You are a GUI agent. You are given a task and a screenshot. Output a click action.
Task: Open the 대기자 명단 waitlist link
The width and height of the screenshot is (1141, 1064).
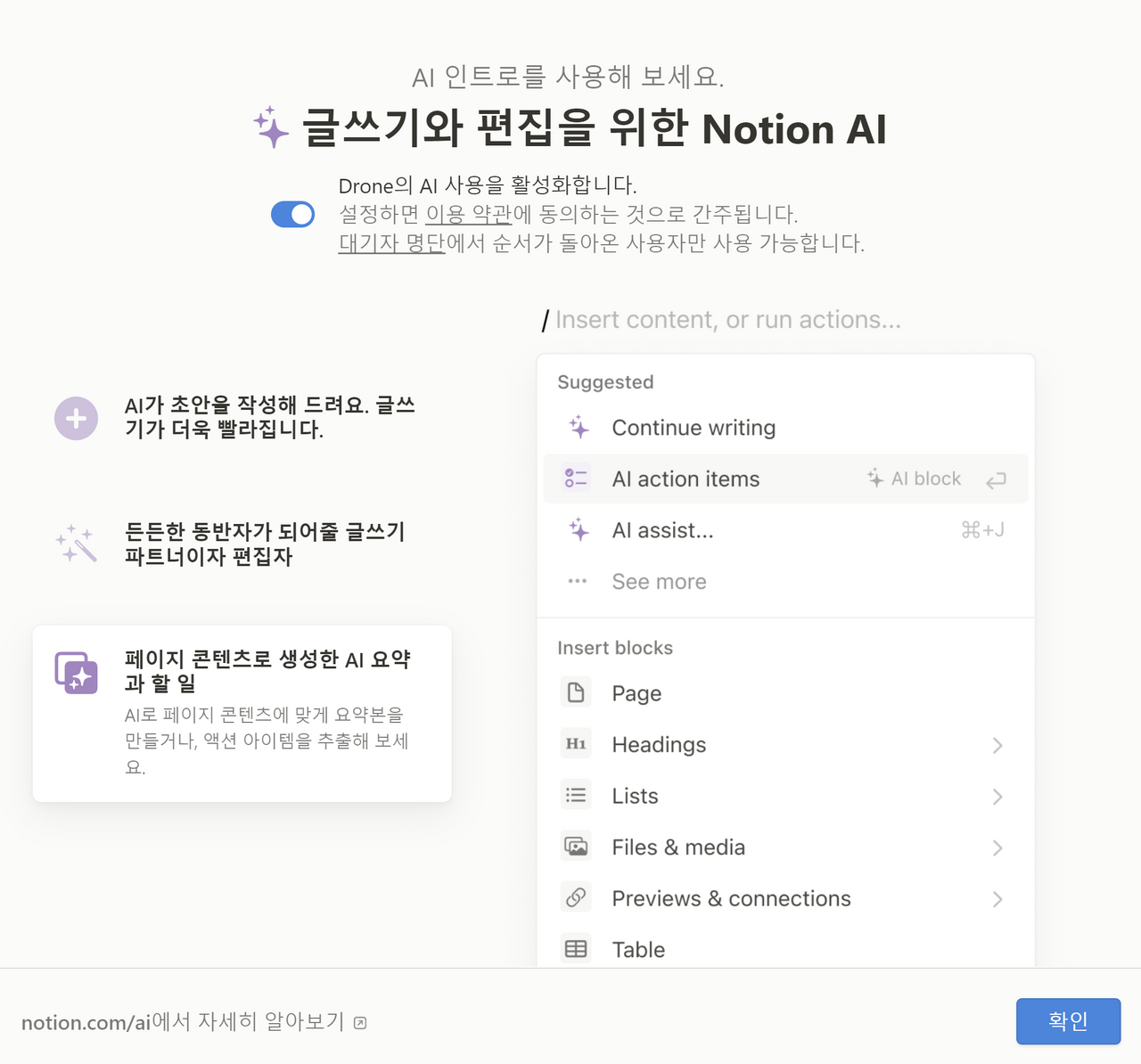(391, 242)
